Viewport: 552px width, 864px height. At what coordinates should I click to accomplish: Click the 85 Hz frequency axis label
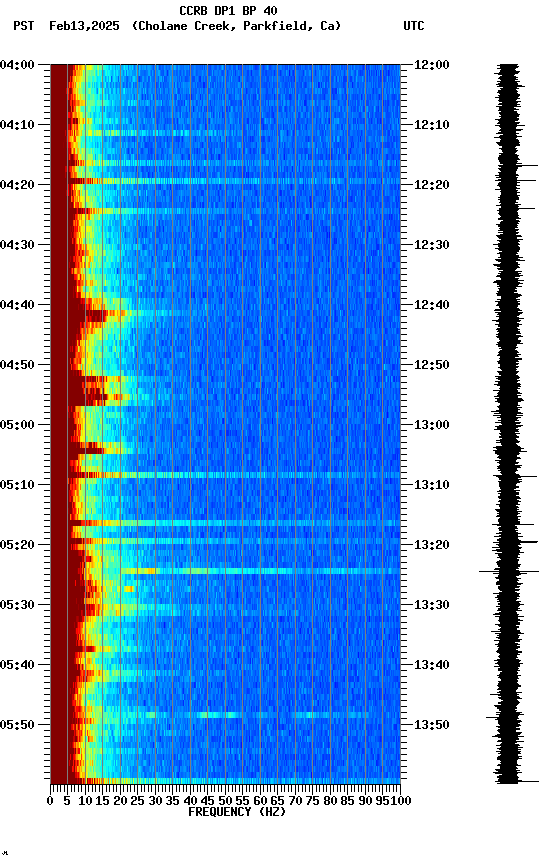pos(348,801)
